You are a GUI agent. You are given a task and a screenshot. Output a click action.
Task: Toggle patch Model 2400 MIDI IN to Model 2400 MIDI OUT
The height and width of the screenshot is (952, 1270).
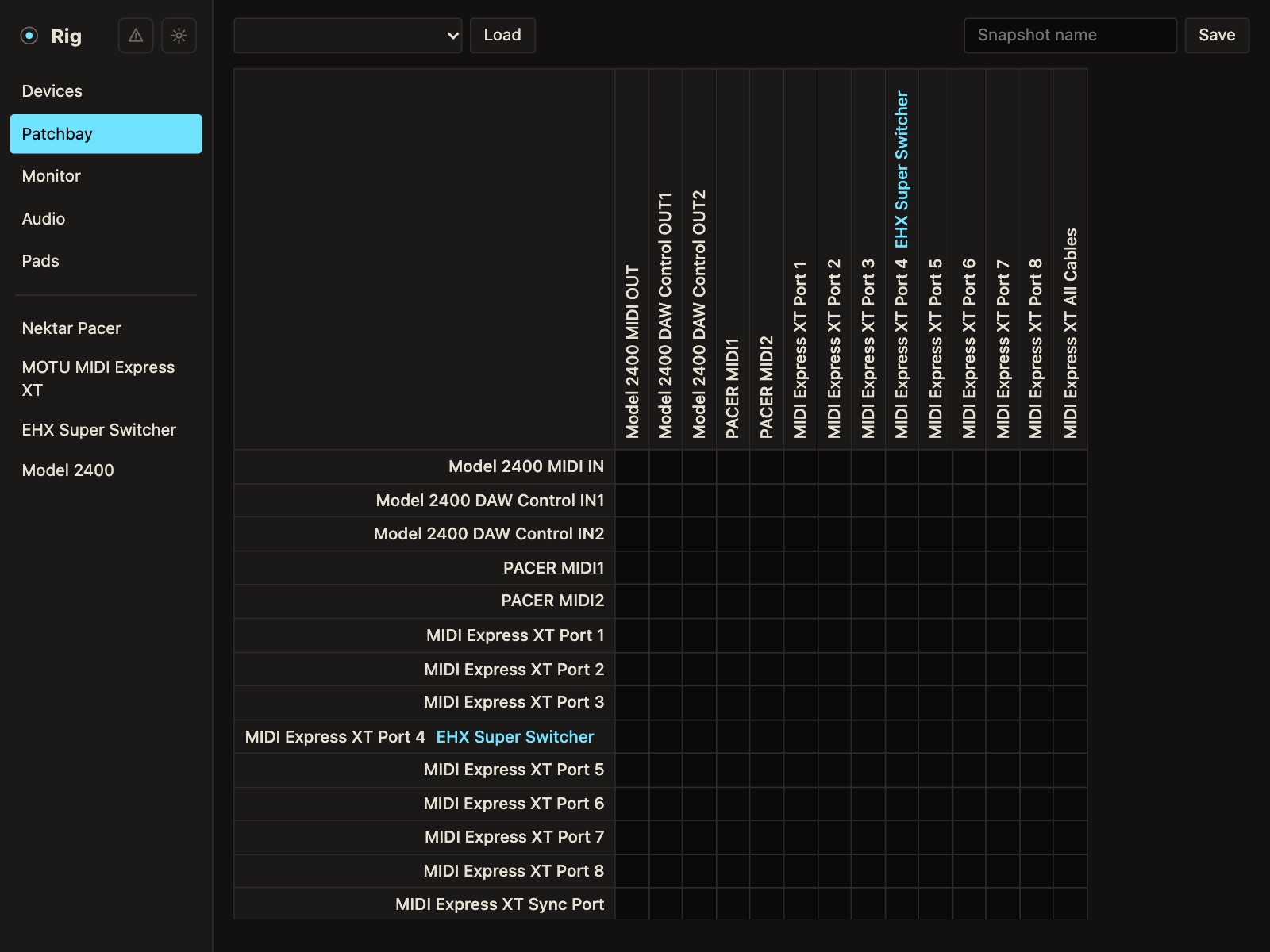point(633,467)
